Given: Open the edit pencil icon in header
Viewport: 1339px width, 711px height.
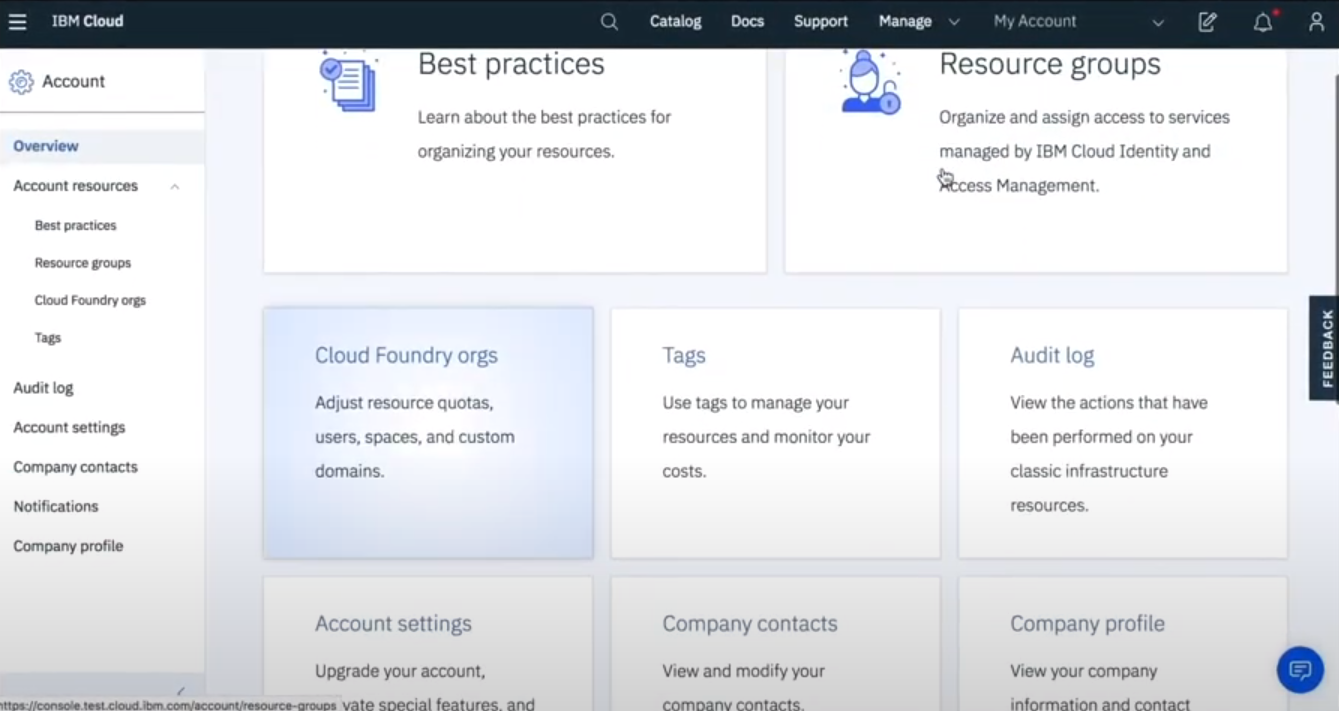Looking at the screenshot, I should pyautogui.click(x=1208, y=21).
